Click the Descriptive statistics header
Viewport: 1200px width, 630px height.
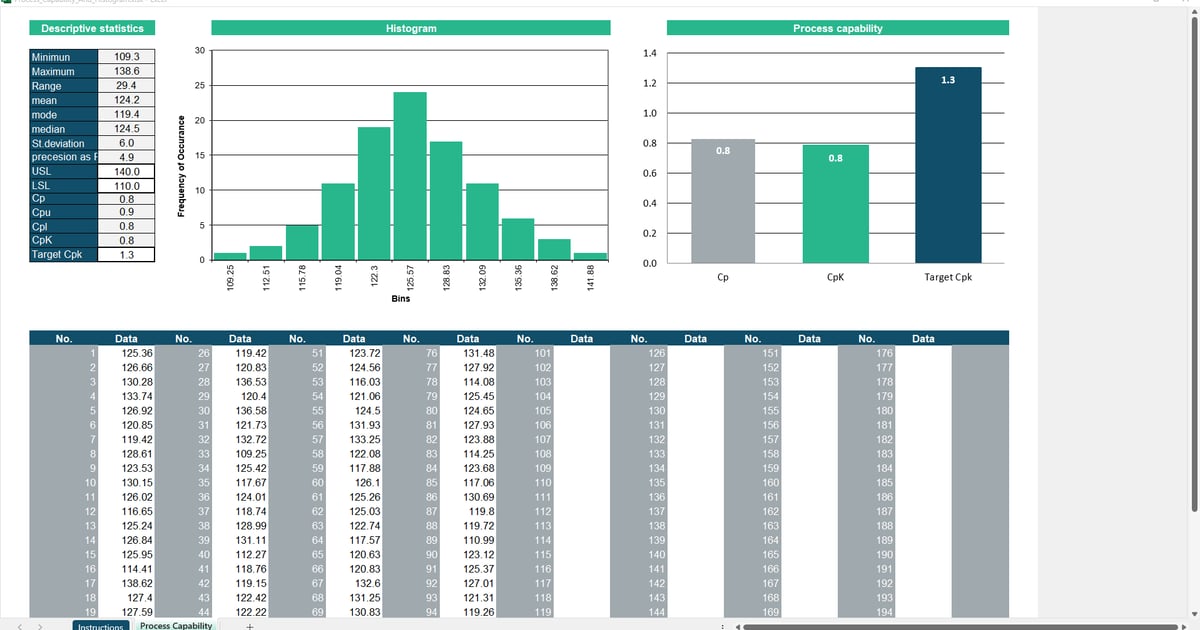tap(91, 28)
